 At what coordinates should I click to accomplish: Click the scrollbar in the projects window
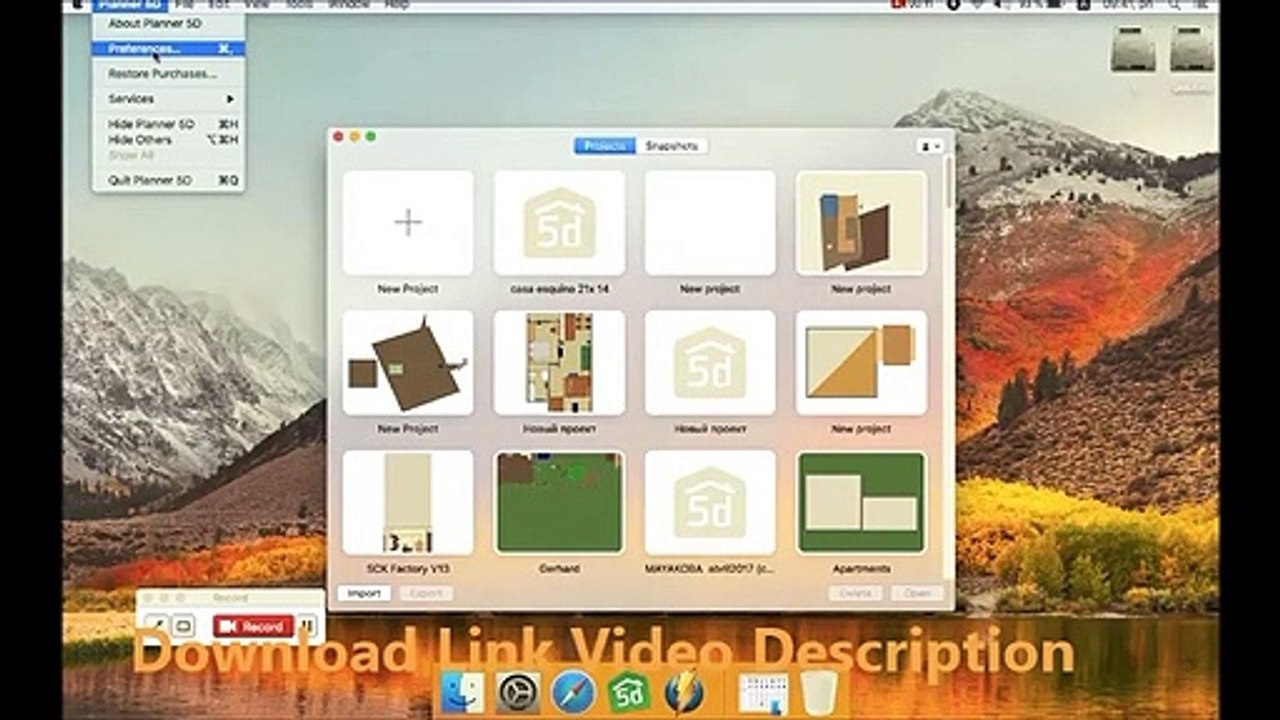(949, 182)
